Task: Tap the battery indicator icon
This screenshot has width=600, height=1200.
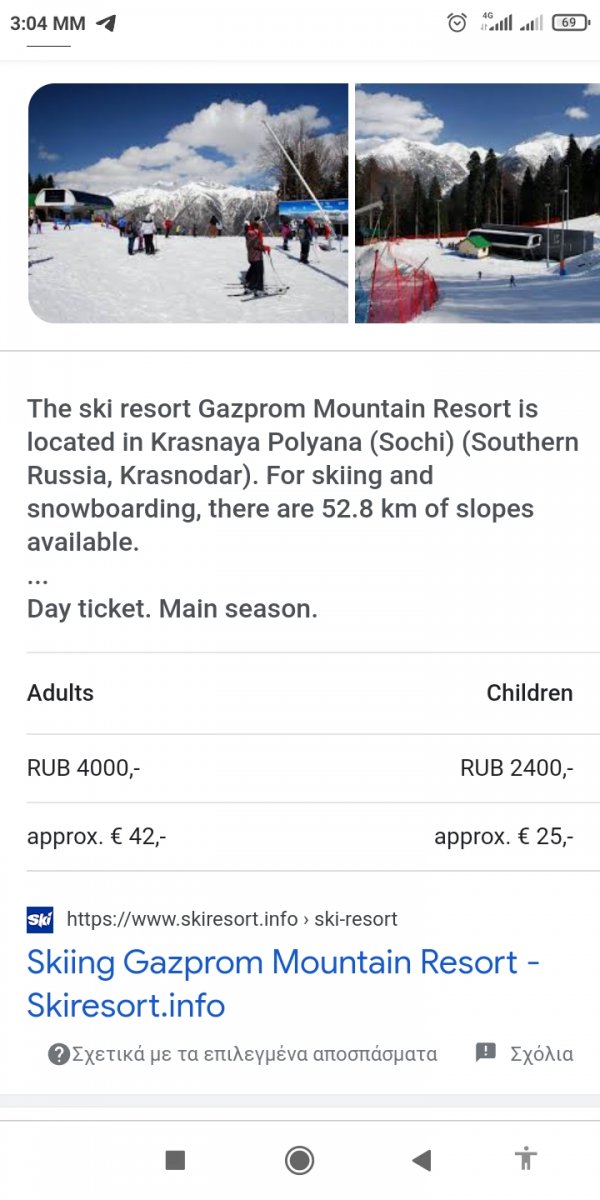Action: tap(569, 23)
